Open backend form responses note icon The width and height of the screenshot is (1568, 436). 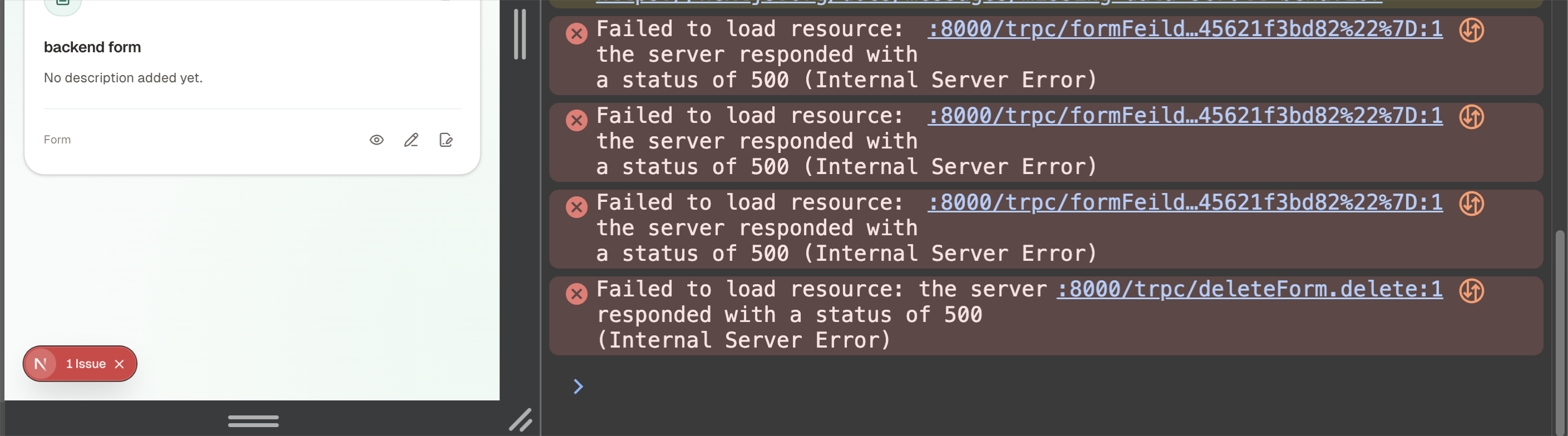[x=446, y=140]
